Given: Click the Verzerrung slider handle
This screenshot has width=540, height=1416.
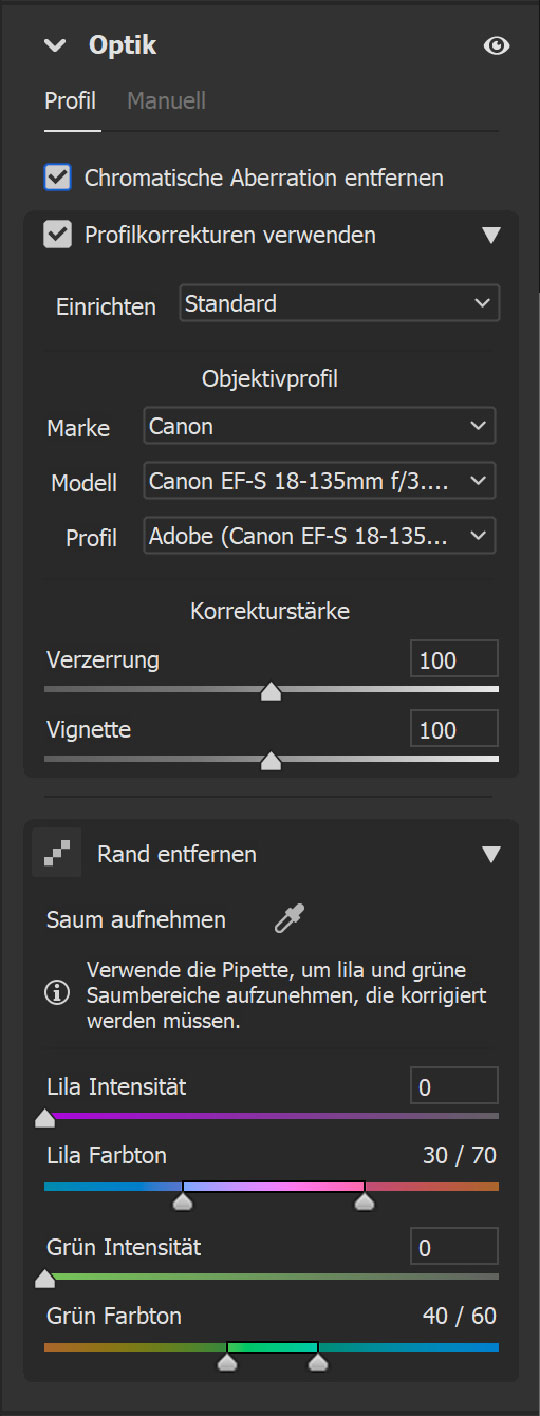Looking at the screenshot, I should point(270,692).
